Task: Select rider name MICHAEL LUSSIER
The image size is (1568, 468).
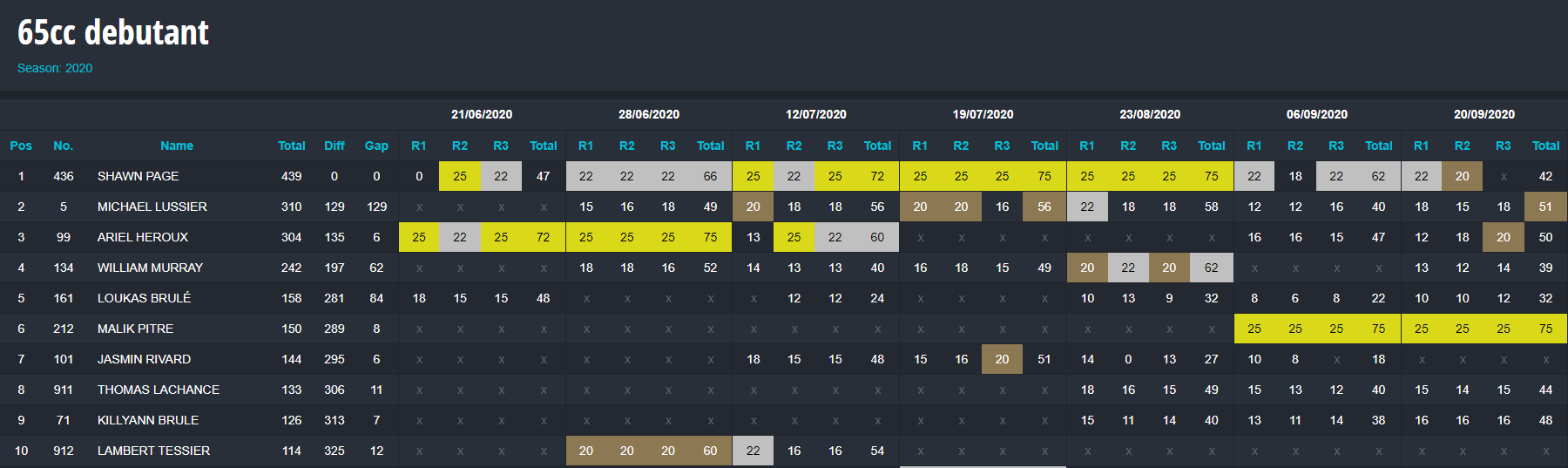Action: tap(152, 207)
